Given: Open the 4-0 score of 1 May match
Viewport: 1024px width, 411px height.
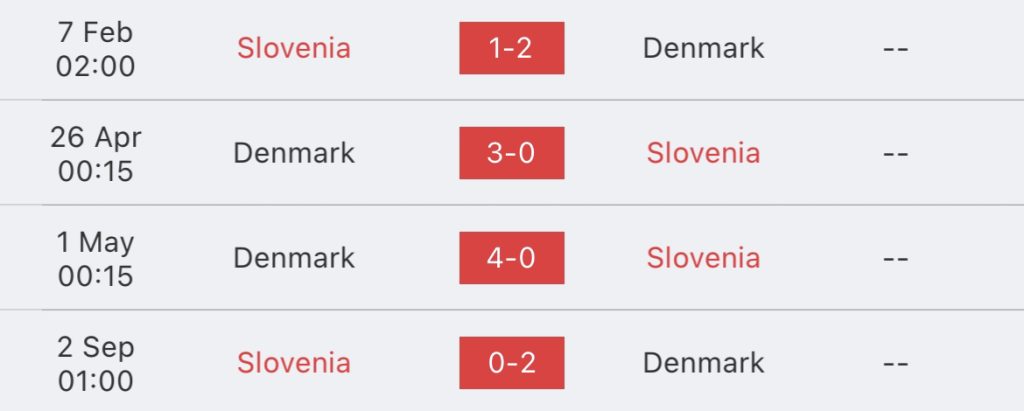Looking at the screenshot, I should pyautogui.click(x=511, y=257).
